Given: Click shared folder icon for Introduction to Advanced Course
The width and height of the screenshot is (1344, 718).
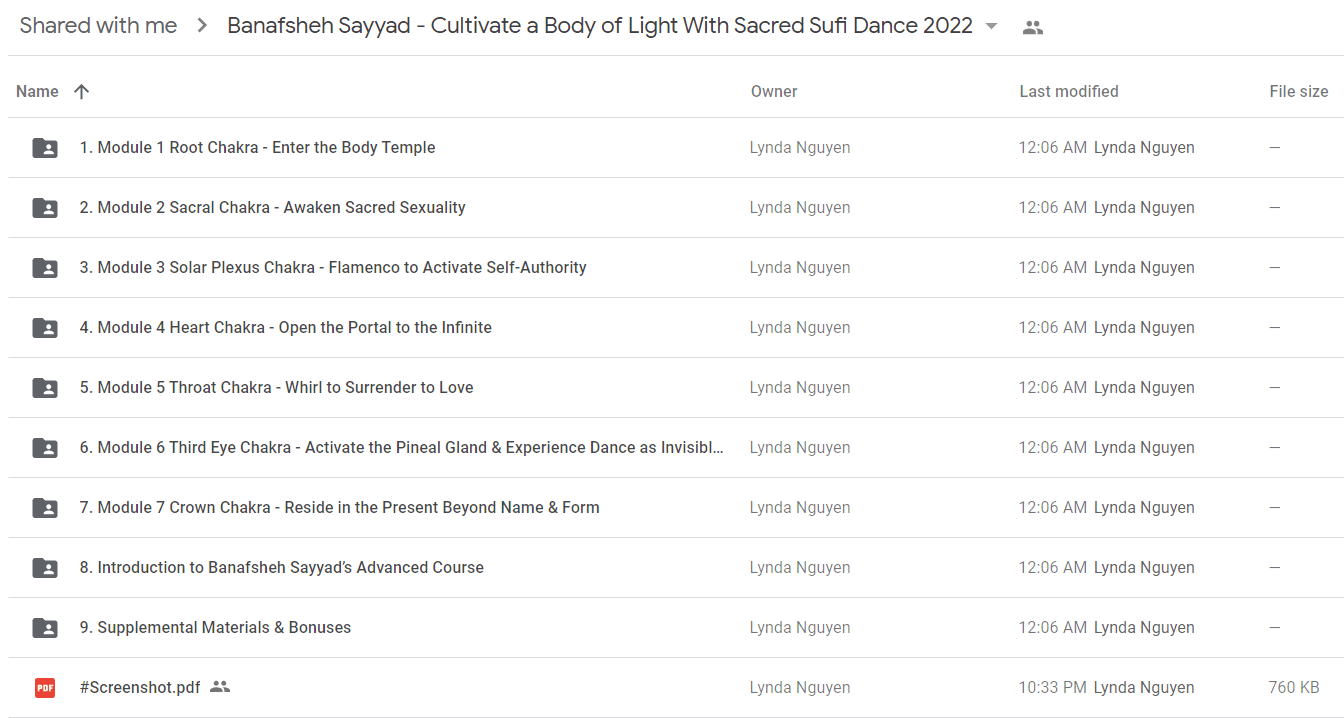Looking at the screenshot, I should click(x=45, y=568).
